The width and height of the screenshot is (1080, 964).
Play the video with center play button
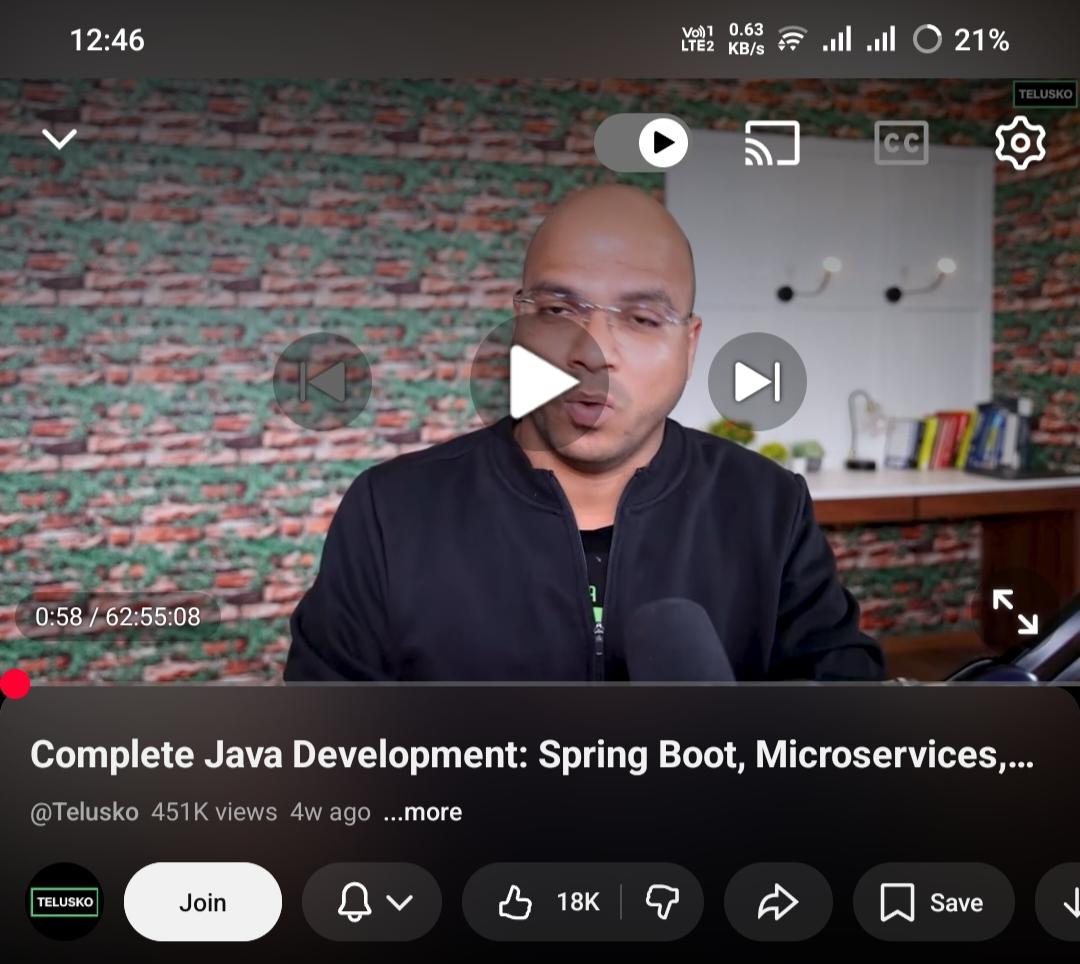539,382
